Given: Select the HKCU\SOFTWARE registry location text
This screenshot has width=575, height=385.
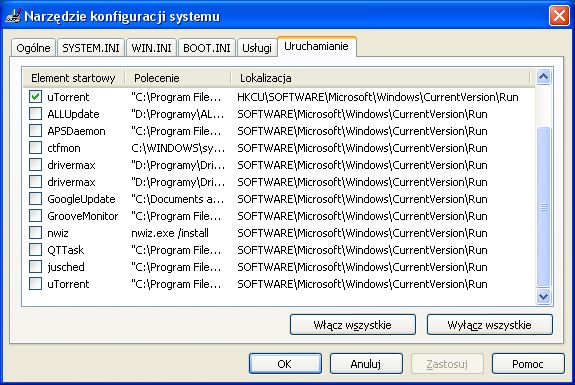Looking at the screenshot, I should [378, 97].
